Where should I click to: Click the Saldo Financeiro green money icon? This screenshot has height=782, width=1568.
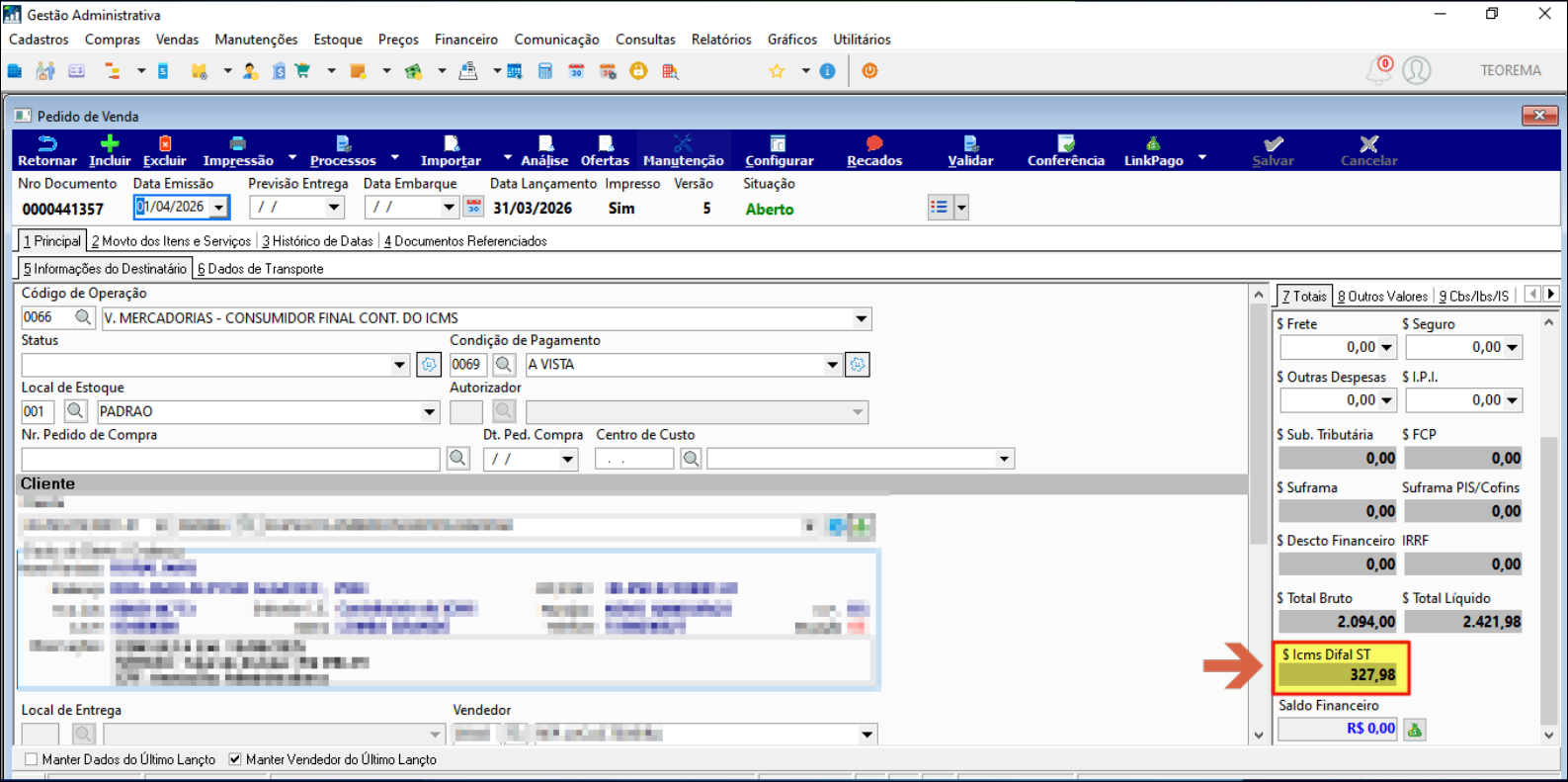pos(1415,730)
